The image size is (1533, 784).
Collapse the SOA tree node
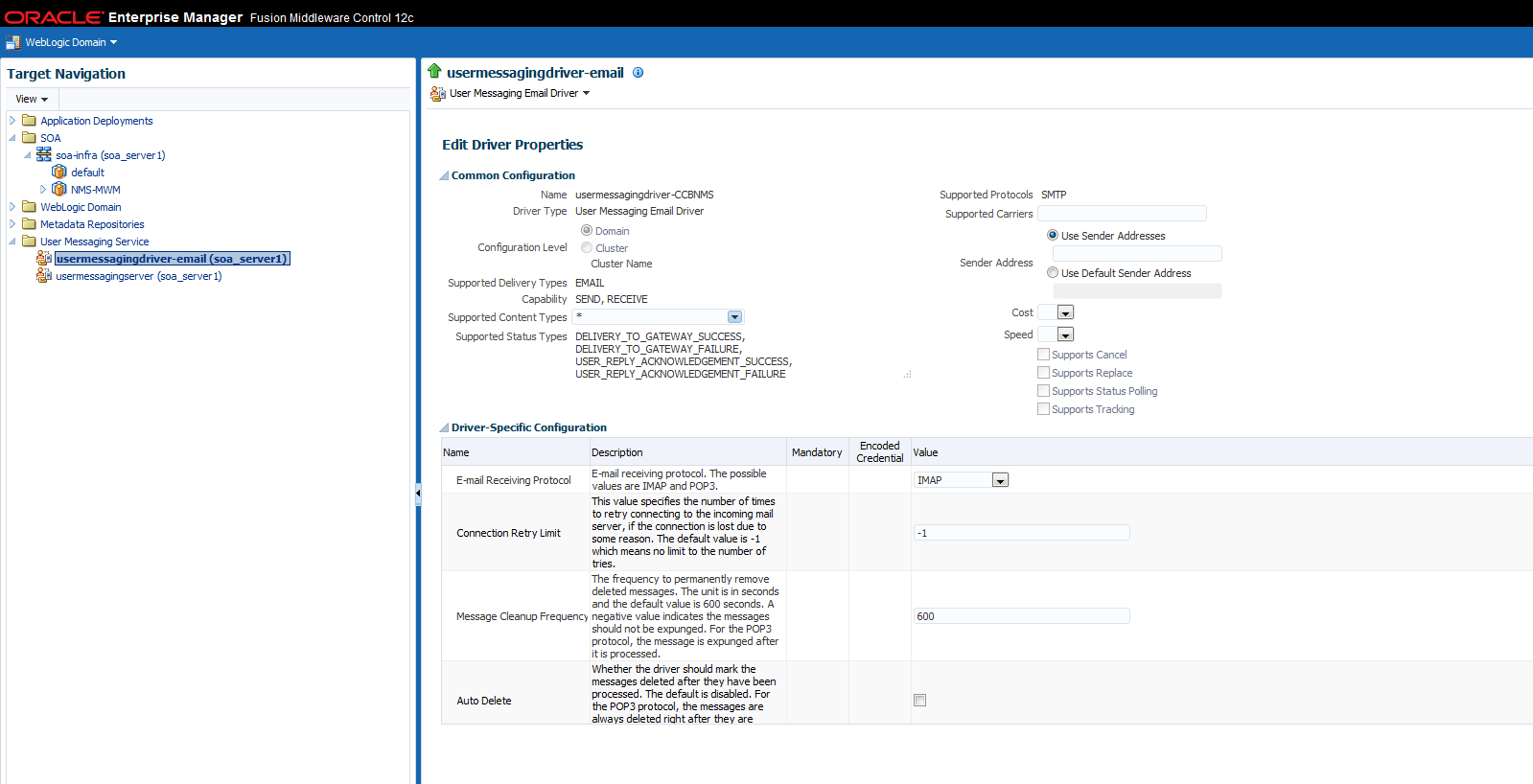click(12, 138)
